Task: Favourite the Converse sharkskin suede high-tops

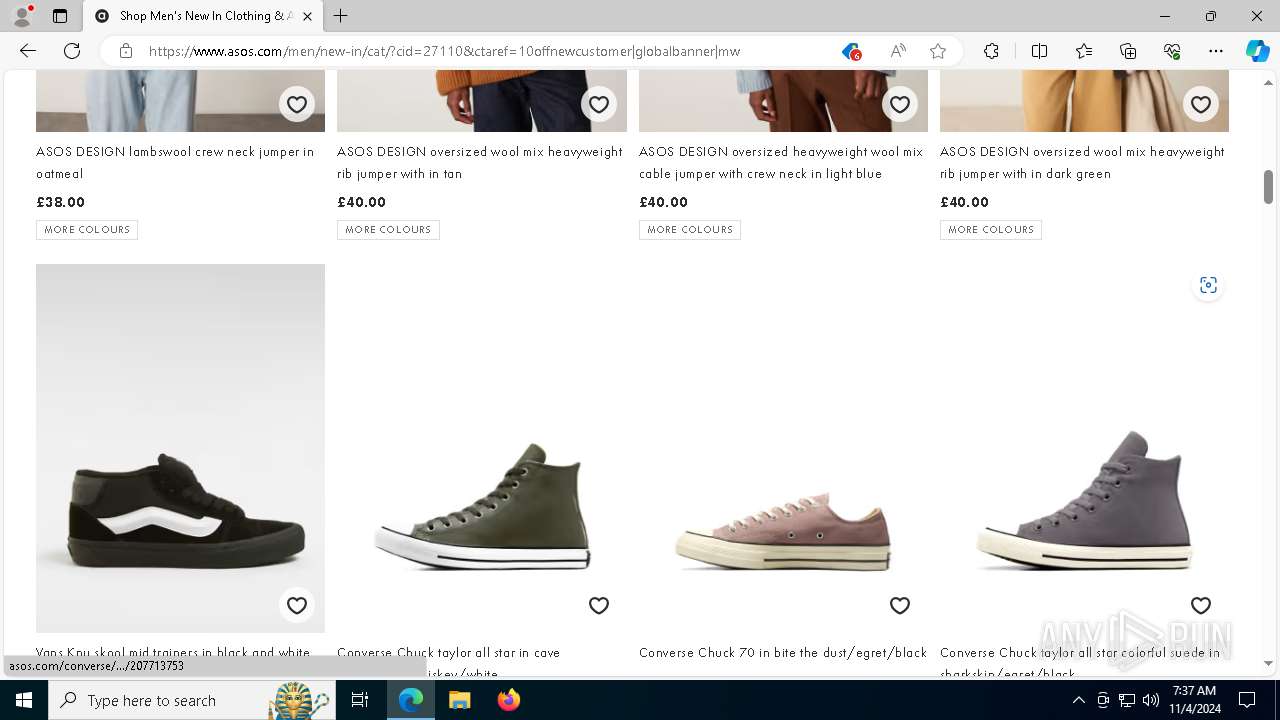Action: [x=1201, y=605]
